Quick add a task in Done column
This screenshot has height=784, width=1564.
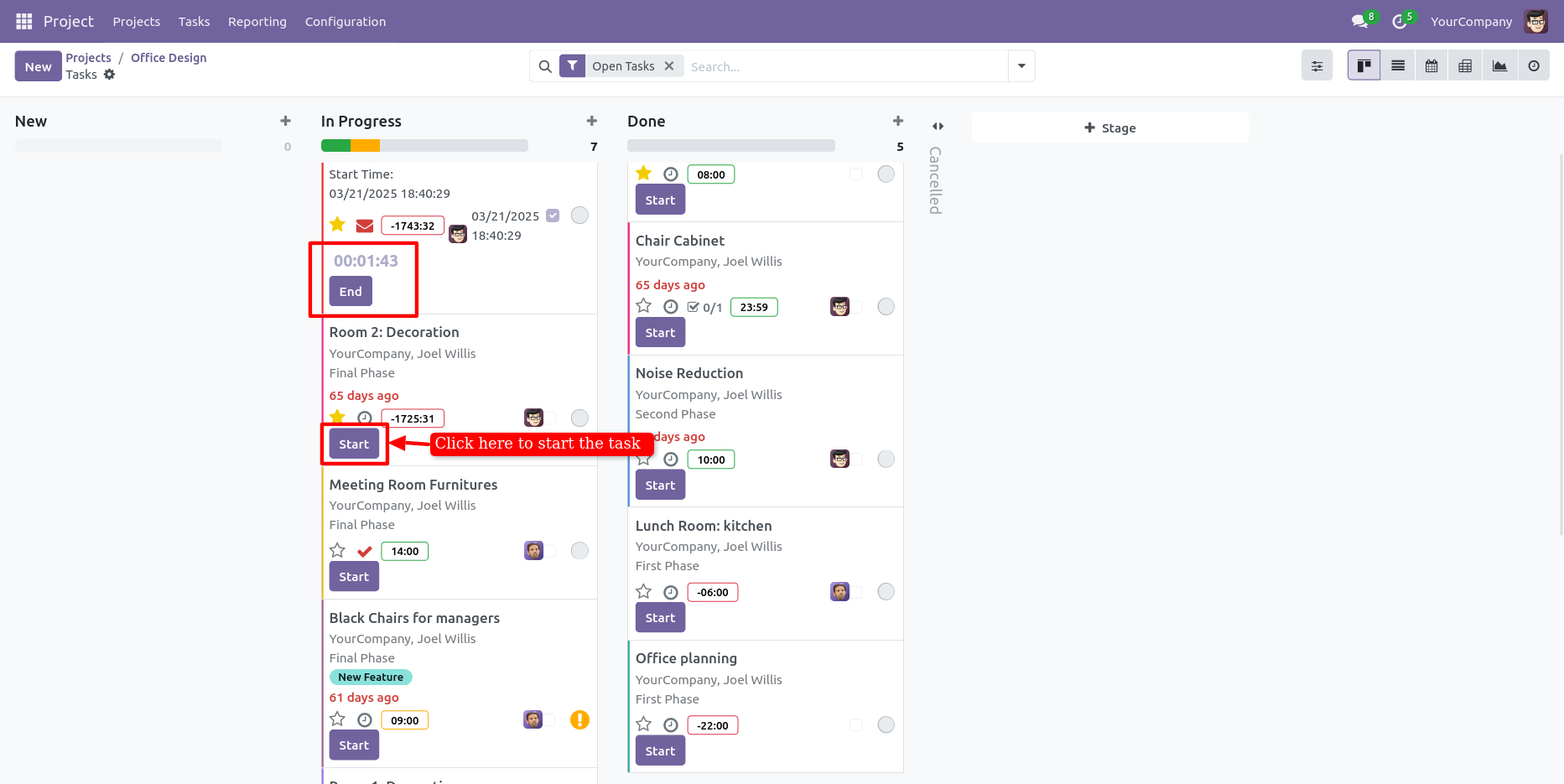(898, 121)
